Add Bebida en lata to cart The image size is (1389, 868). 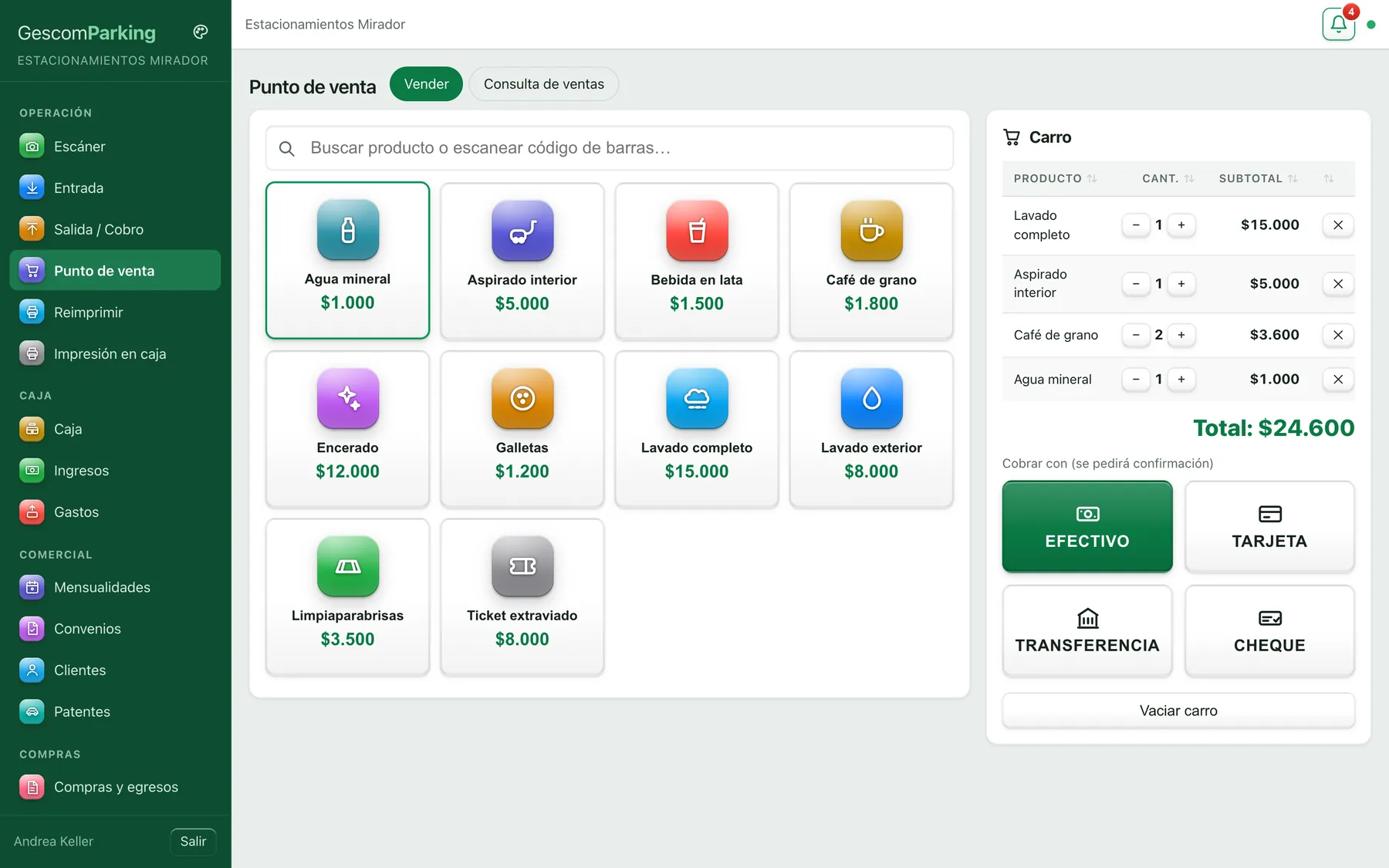697,261
